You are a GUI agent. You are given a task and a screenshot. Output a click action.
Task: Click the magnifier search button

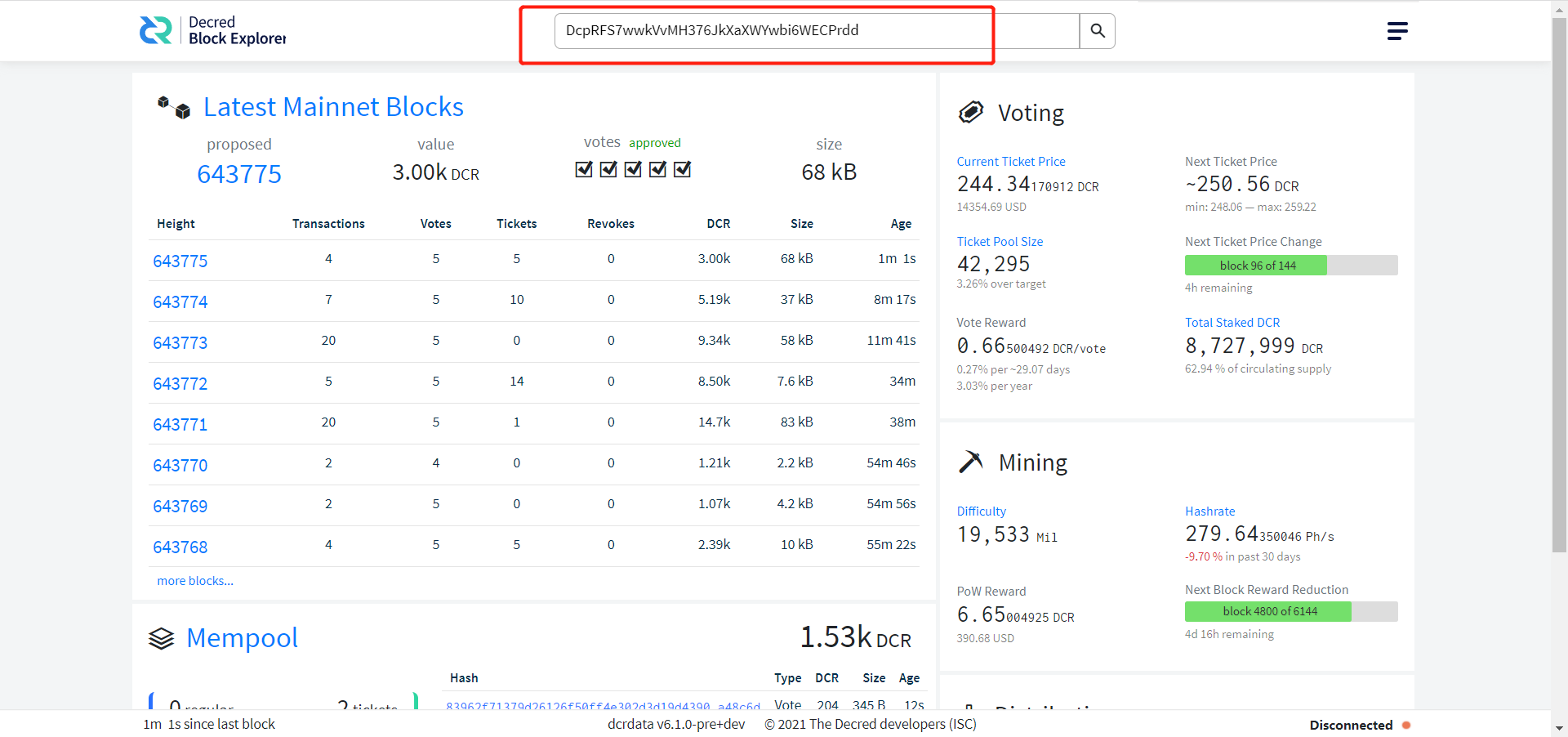tap(1097, 31)
